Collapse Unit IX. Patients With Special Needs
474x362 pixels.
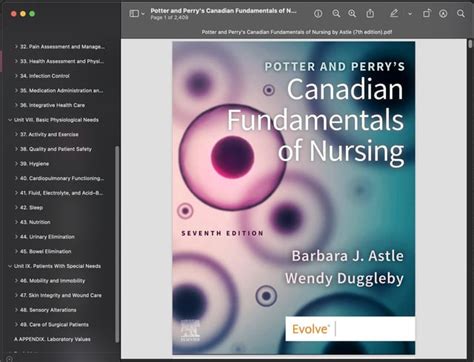point(10,266)
